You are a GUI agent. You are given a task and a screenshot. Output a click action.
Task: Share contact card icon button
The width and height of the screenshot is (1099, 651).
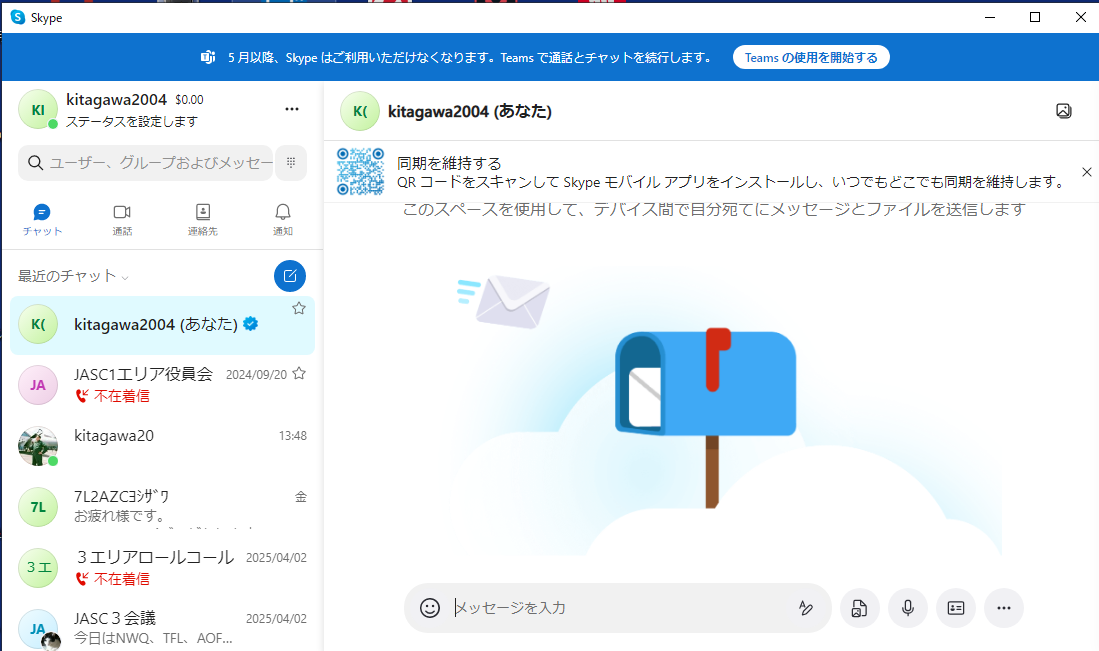pos(956,608)
